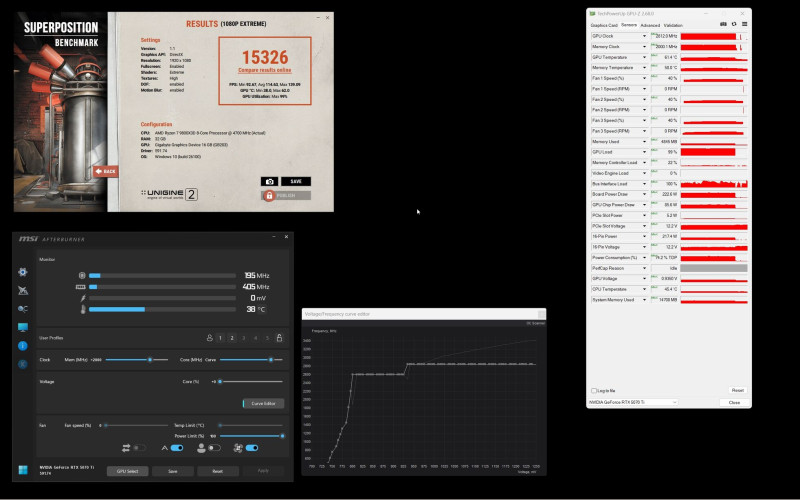Open the System Memory Used sensor dropdown
The height and width of the screenshot is (500, 800).
coord(644,300)
